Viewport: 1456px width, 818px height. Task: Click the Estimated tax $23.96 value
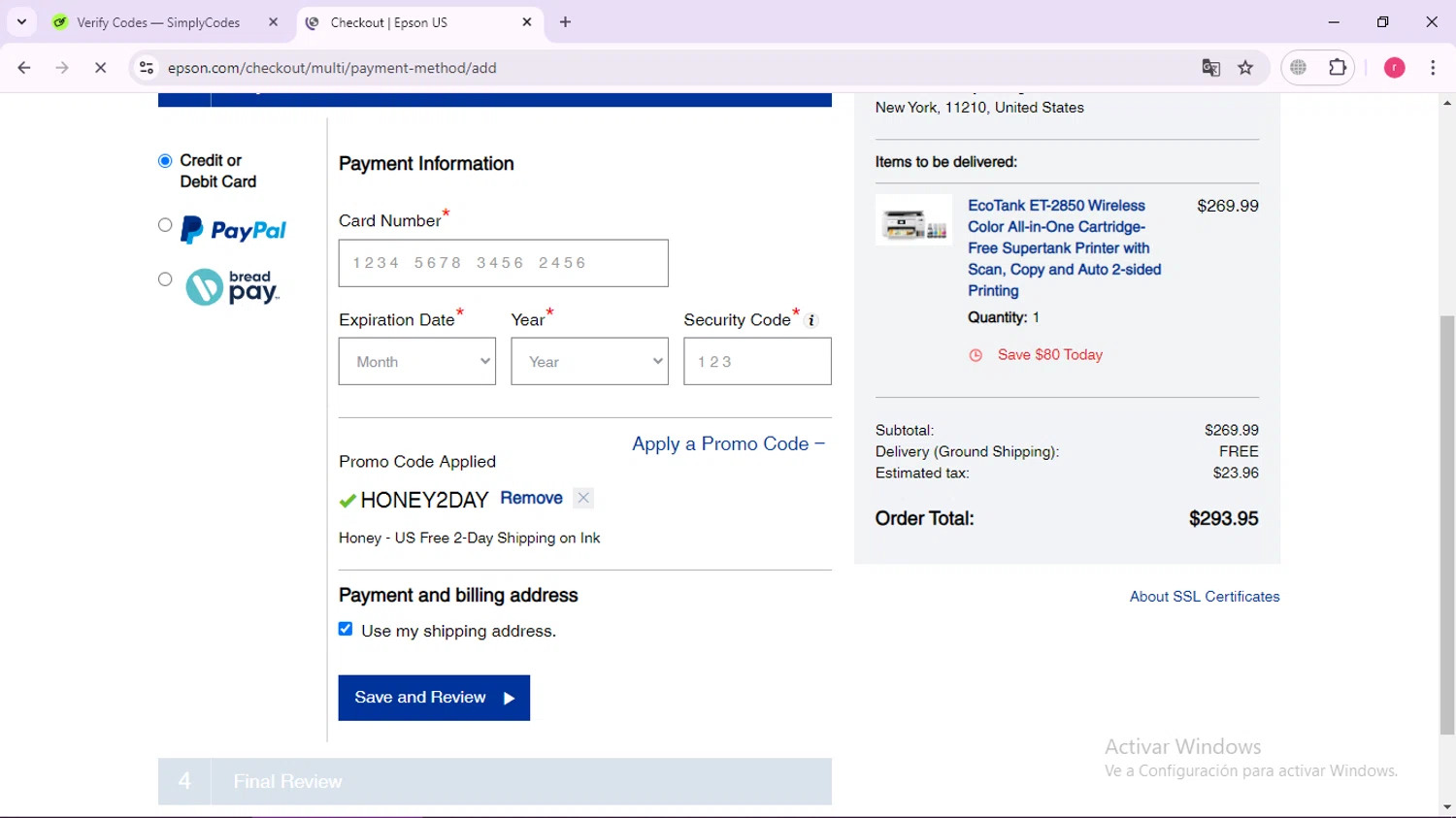coord(1236,474)
